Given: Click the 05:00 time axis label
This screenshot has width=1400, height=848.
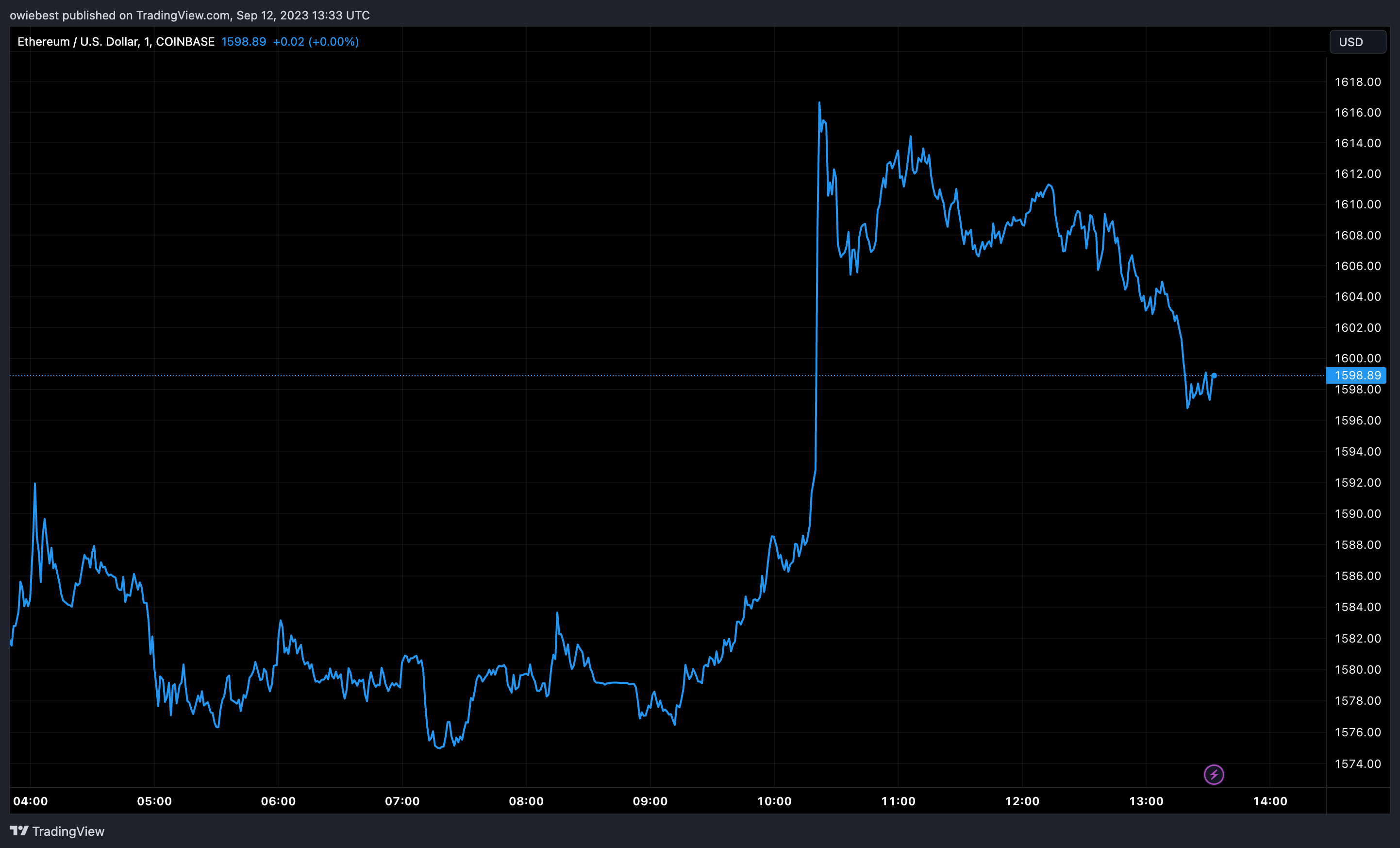Looking at the screenshot, I should coord(154,801).
